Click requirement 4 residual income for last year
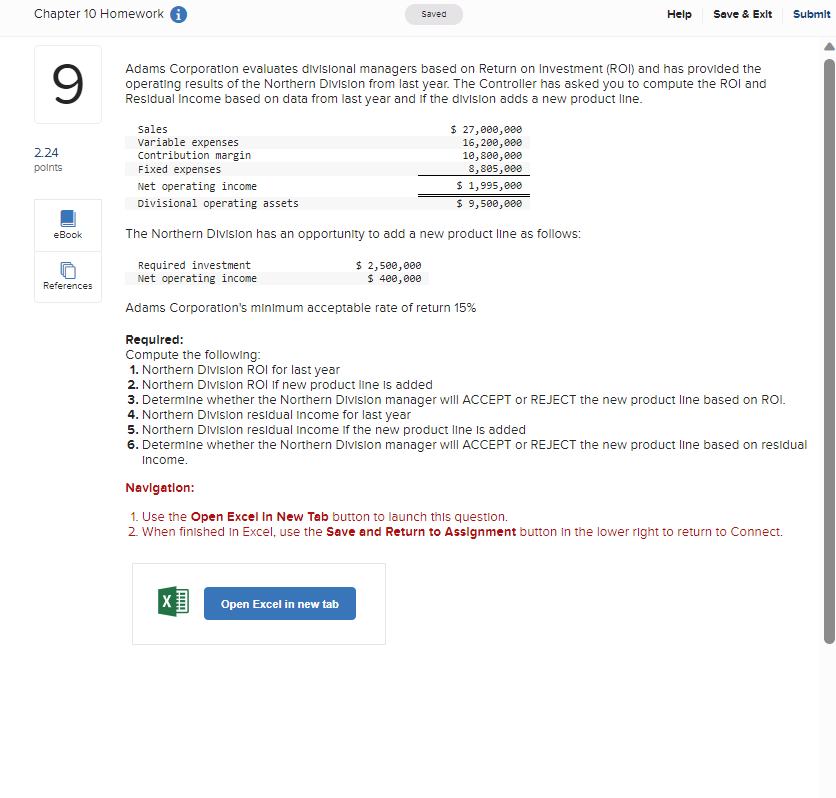The height and width of the screenshot is (798, 836). pyautogui.click(x=276, y=415)
